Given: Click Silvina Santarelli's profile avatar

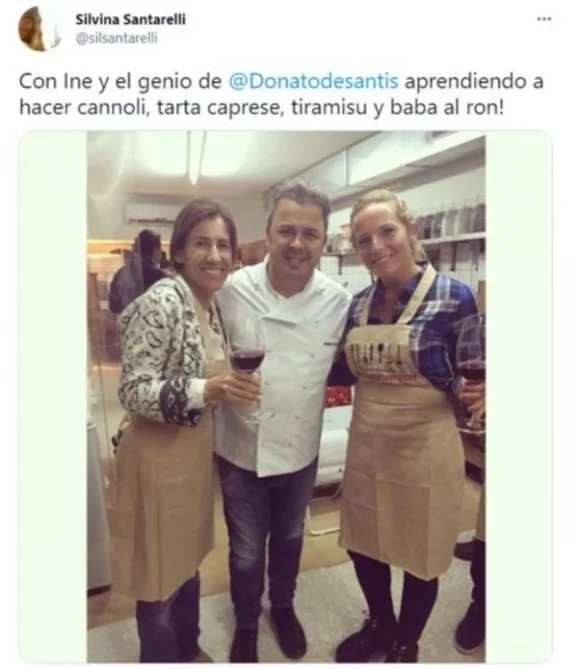Looking at the screenshot, I should pyautogui.click(x=40, y=29).
